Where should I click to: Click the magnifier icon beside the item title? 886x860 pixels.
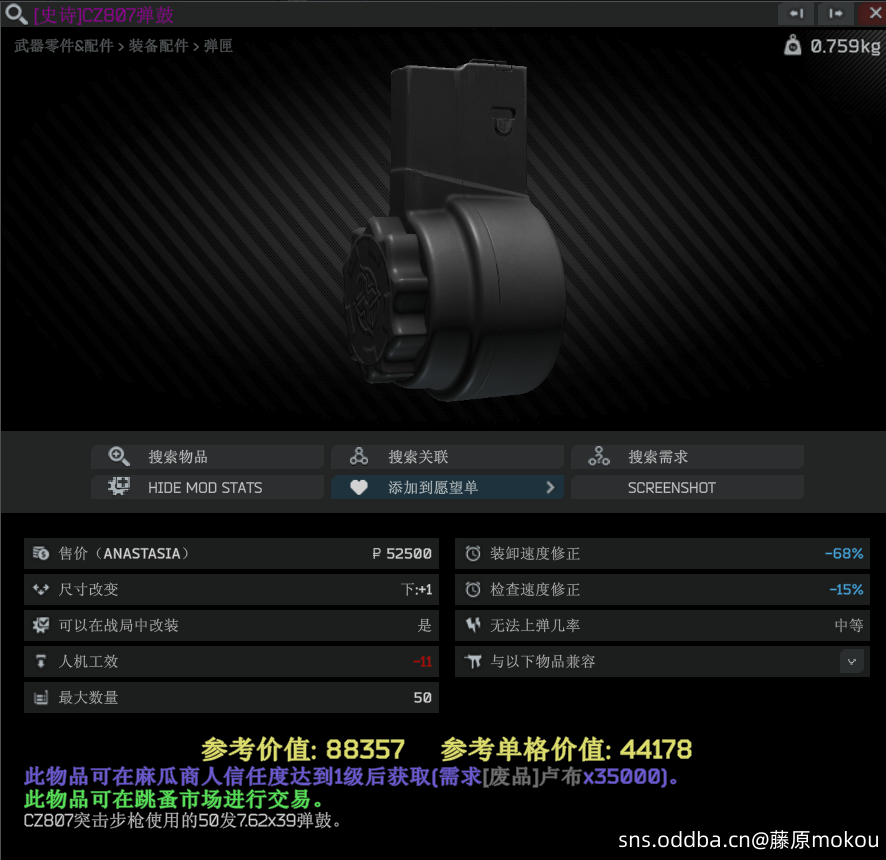pos(15,15)
